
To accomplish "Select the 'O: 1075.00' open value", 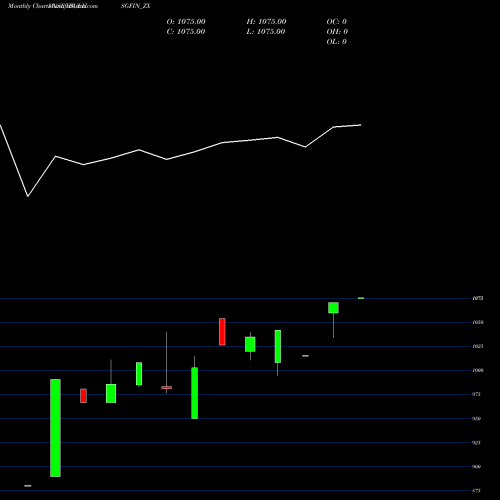I will (186, 22).
